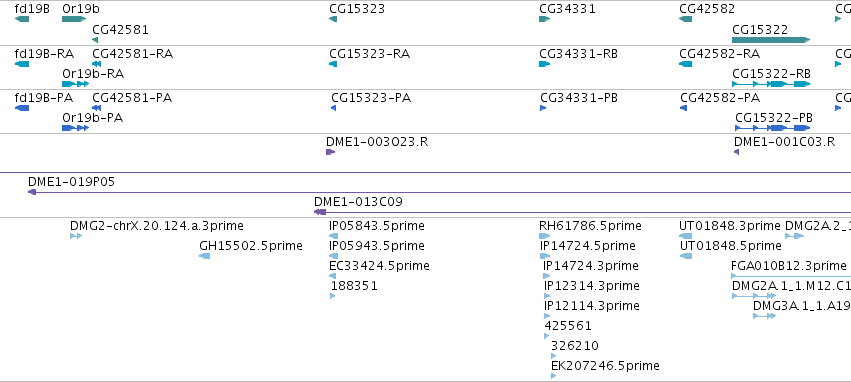The image size is (851, 382).
Task: Select the GH15502.5prime EST glyph
Action: click(205, 256)
